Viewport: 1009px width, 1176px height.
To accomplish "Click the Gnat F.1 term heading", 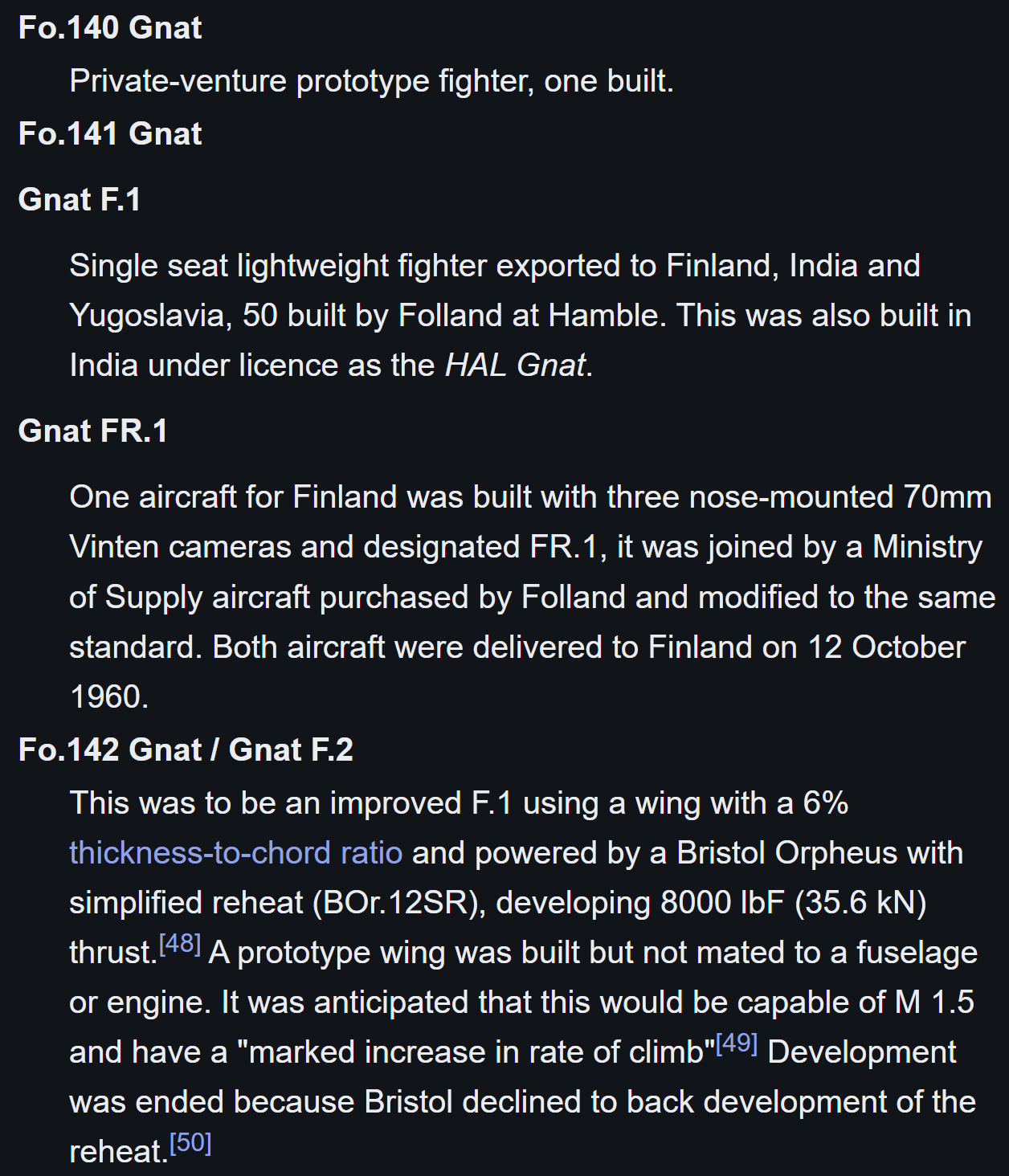I will click(80, 200).
